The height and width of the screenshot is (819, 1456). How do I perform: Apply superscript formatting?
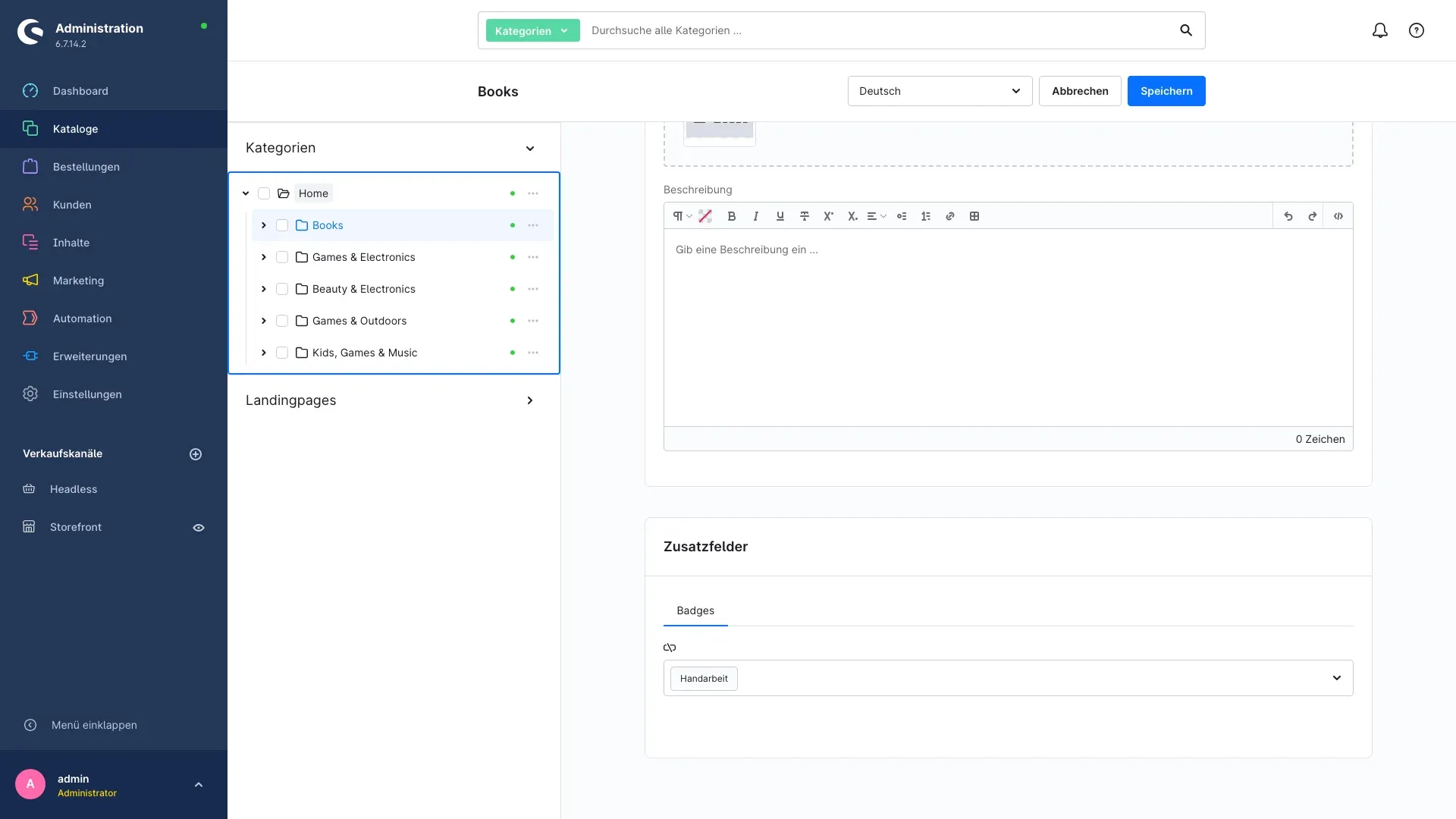coord(829,216)
